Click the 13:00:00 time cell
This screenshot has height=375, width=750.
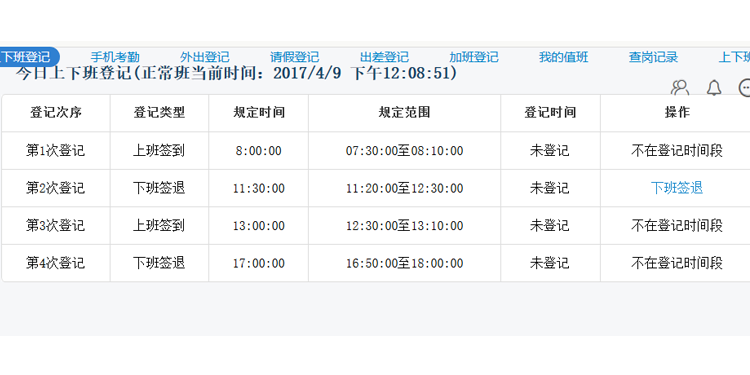[x=259, y=225]
